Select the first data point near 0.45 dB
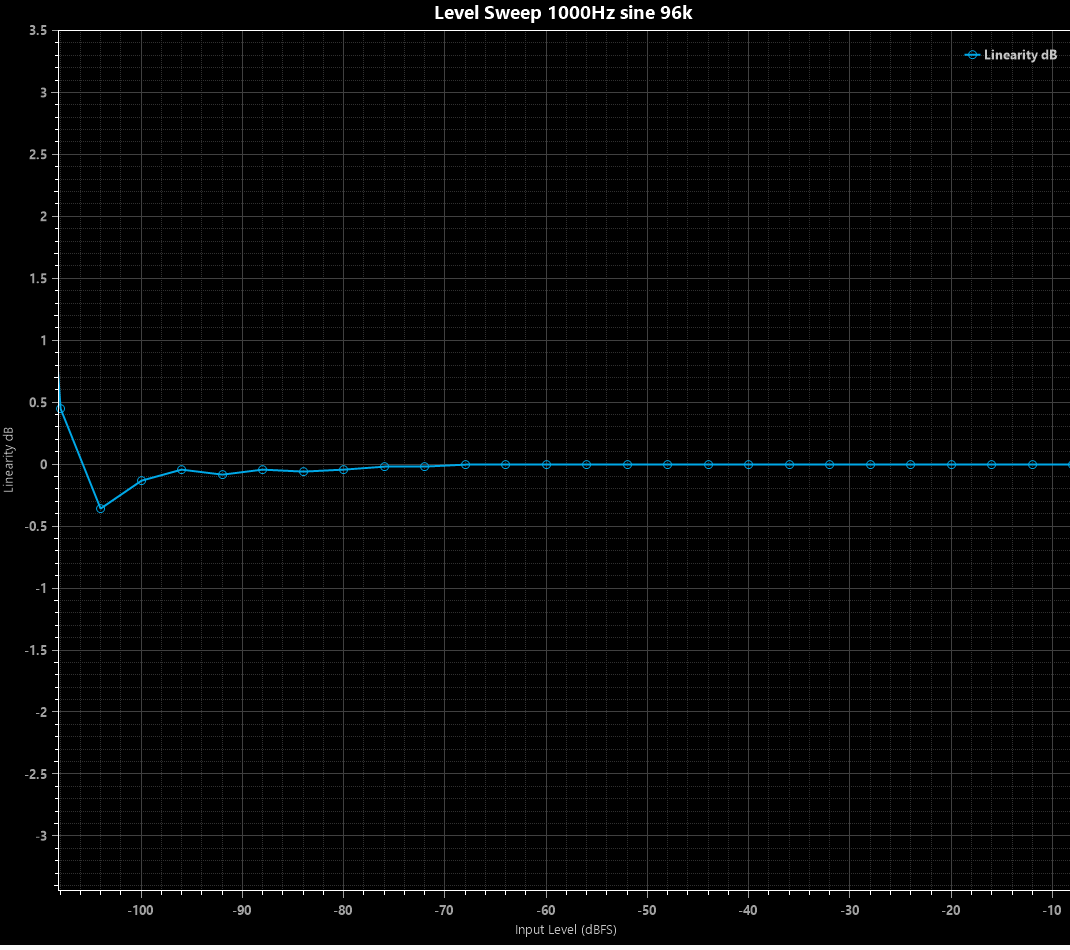Viewport: 1070px width, 950px height. point(61,409)
